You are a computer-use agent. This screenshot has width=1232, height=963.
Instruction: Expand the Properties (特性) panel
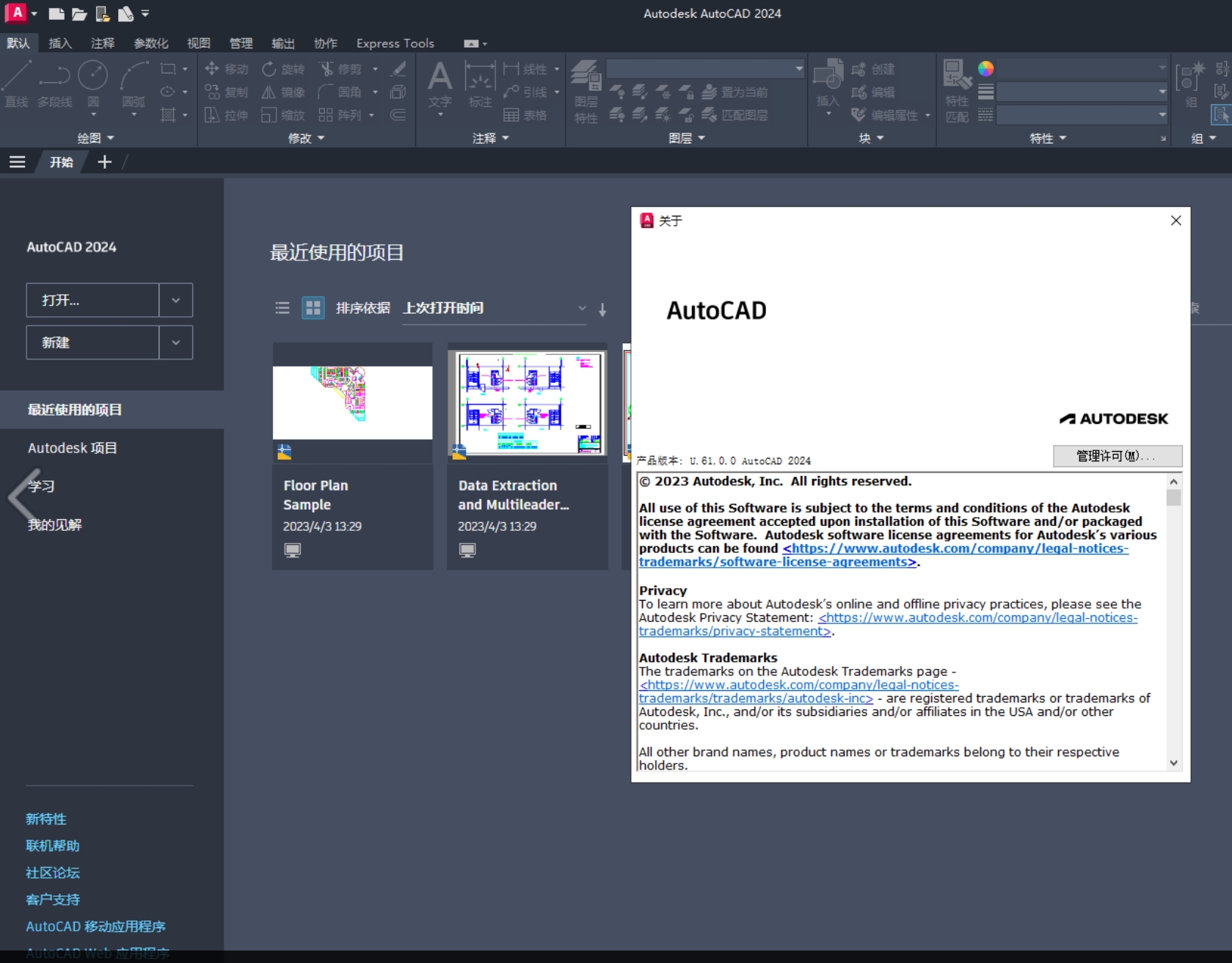tap(1048, 138)
